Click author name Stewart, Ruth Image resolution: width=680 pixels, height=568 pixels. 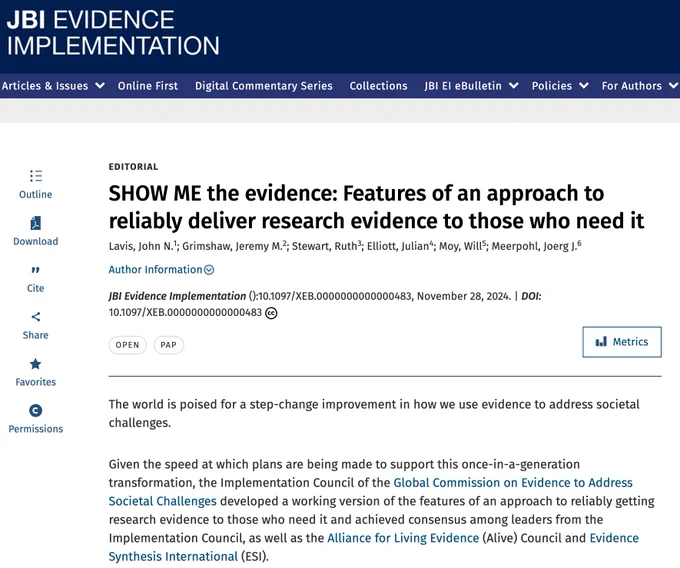(324, 246)
